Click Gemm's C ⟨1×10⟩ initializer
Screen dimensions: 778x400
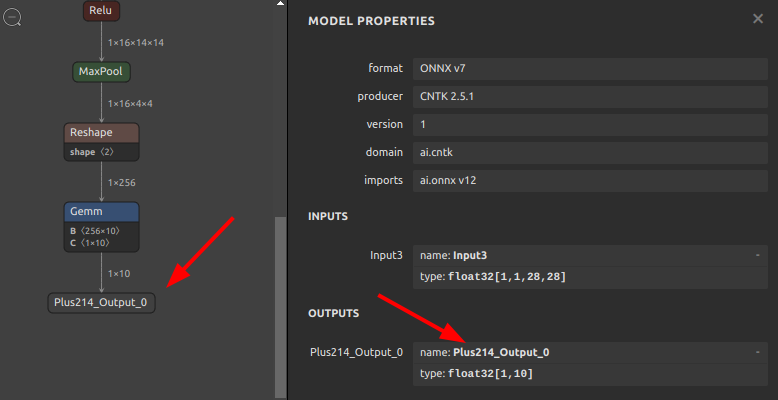pyautogui.click(x=90, y=243)
